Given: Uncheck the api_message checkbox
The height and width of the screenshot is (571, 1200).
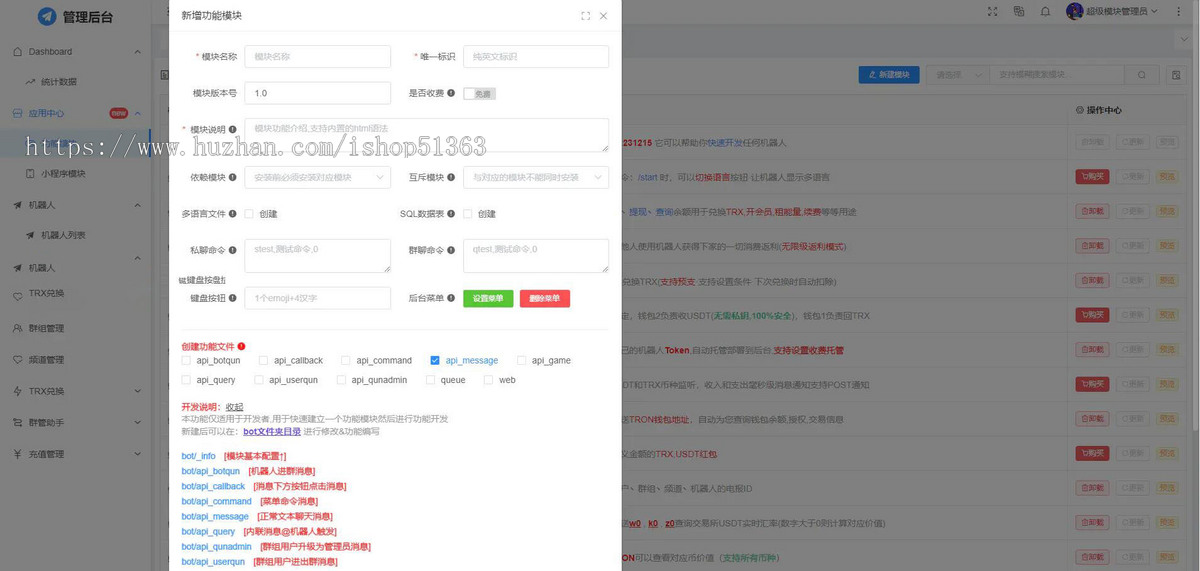Looking at the screenshot, I should point(435,360).
